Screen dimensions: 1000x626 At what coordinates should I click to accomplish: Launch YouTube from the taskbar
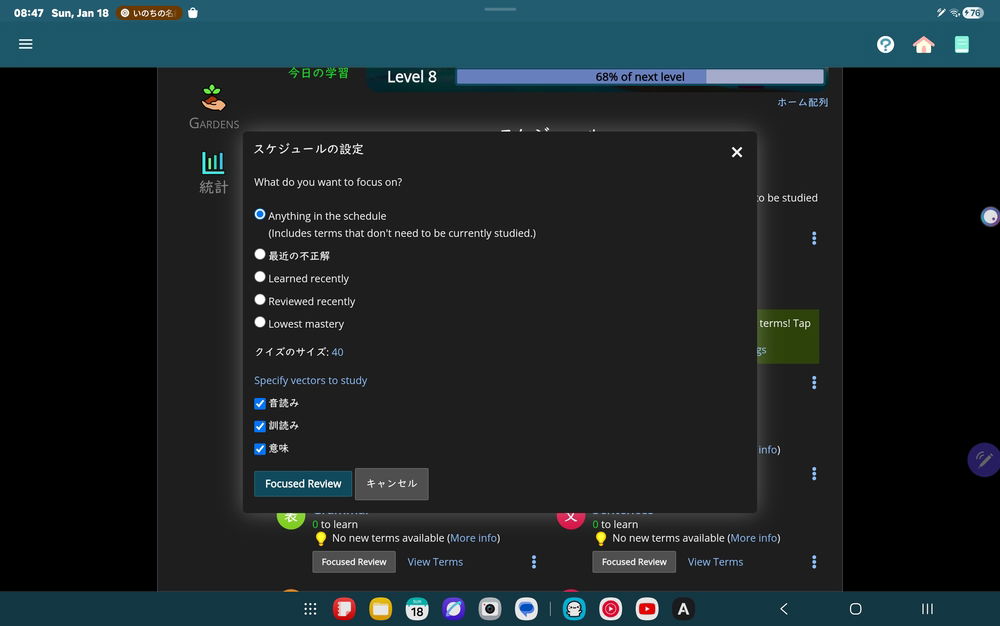647,609
